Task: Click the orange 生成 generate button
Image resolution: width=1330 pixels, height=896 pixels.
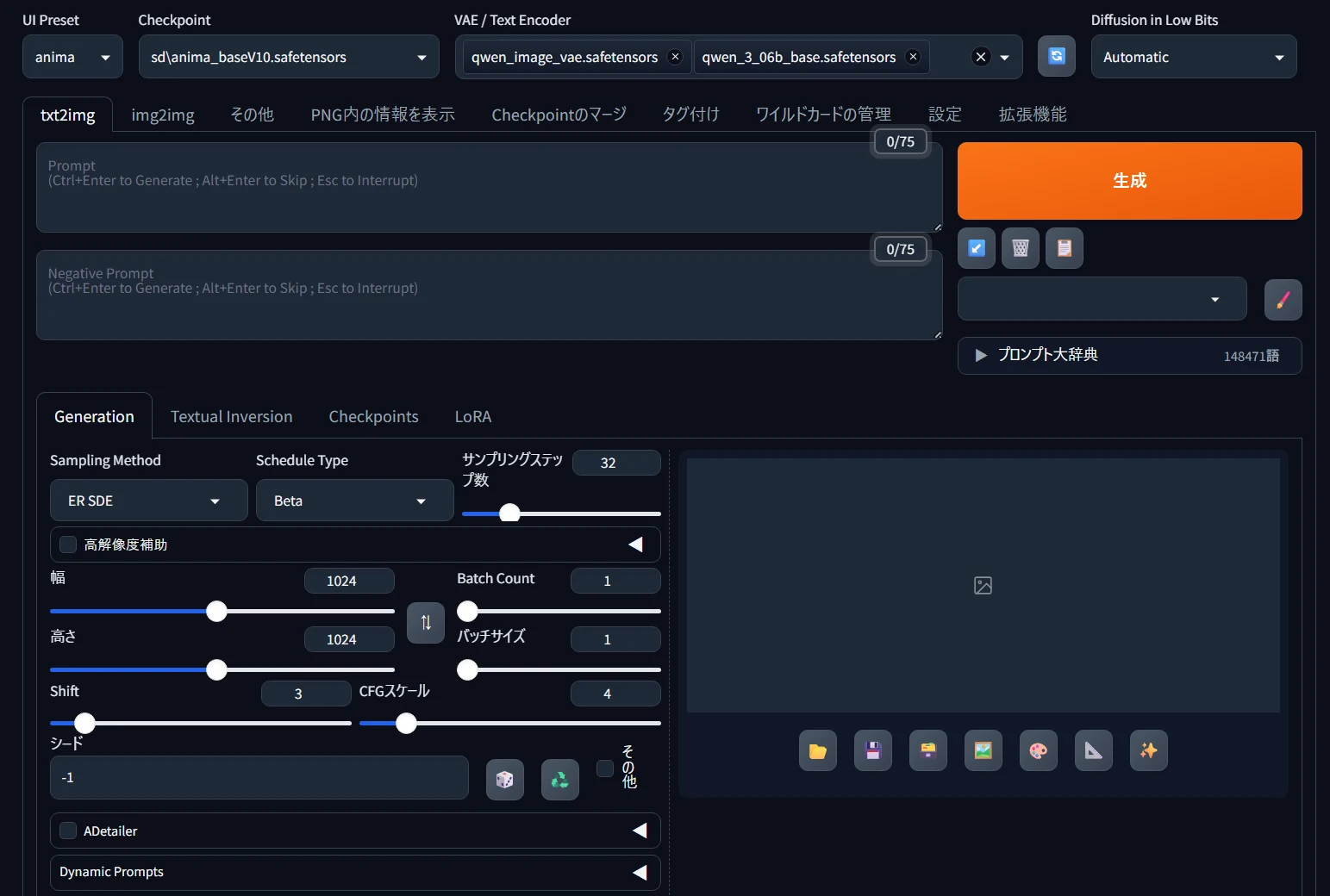Action: pos(1129,181)
